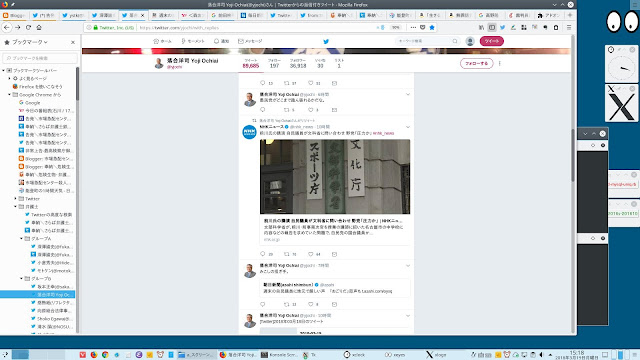640x360 pixels.
Task: Open the 通知 notifications item
Action: click(x=221, y=41)
